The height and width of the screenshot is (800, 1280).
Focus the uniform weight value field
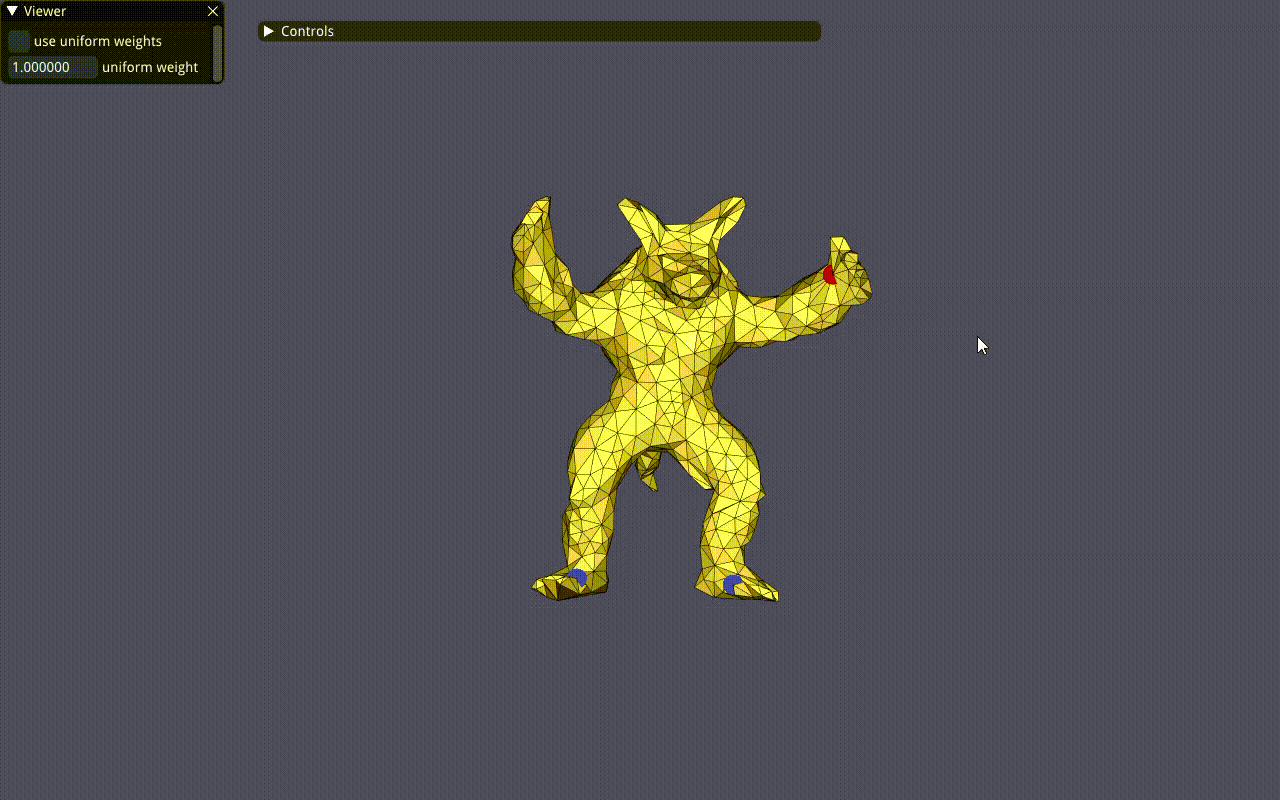pos(52,67)
